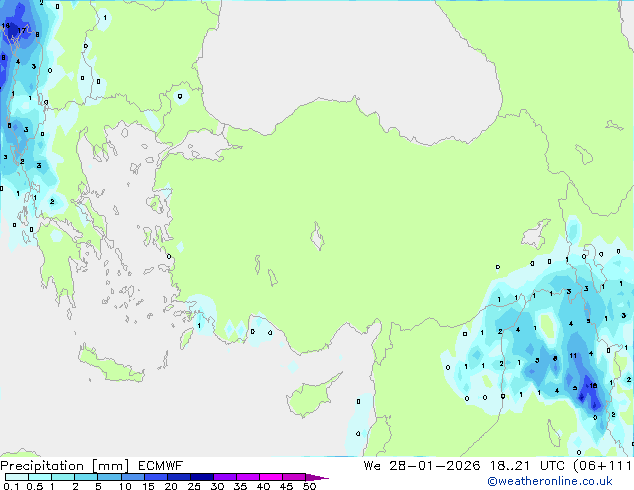
Task: Click the 0.1–0.5 mm palest legend swatch
Action: (17, 477)
